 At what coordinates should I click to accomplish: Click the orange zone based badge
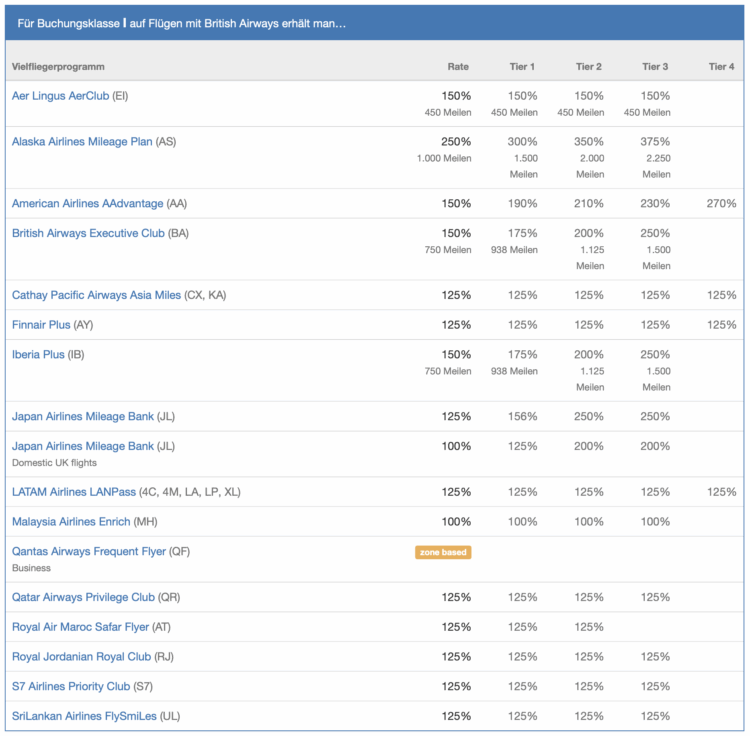click(443, 552)
